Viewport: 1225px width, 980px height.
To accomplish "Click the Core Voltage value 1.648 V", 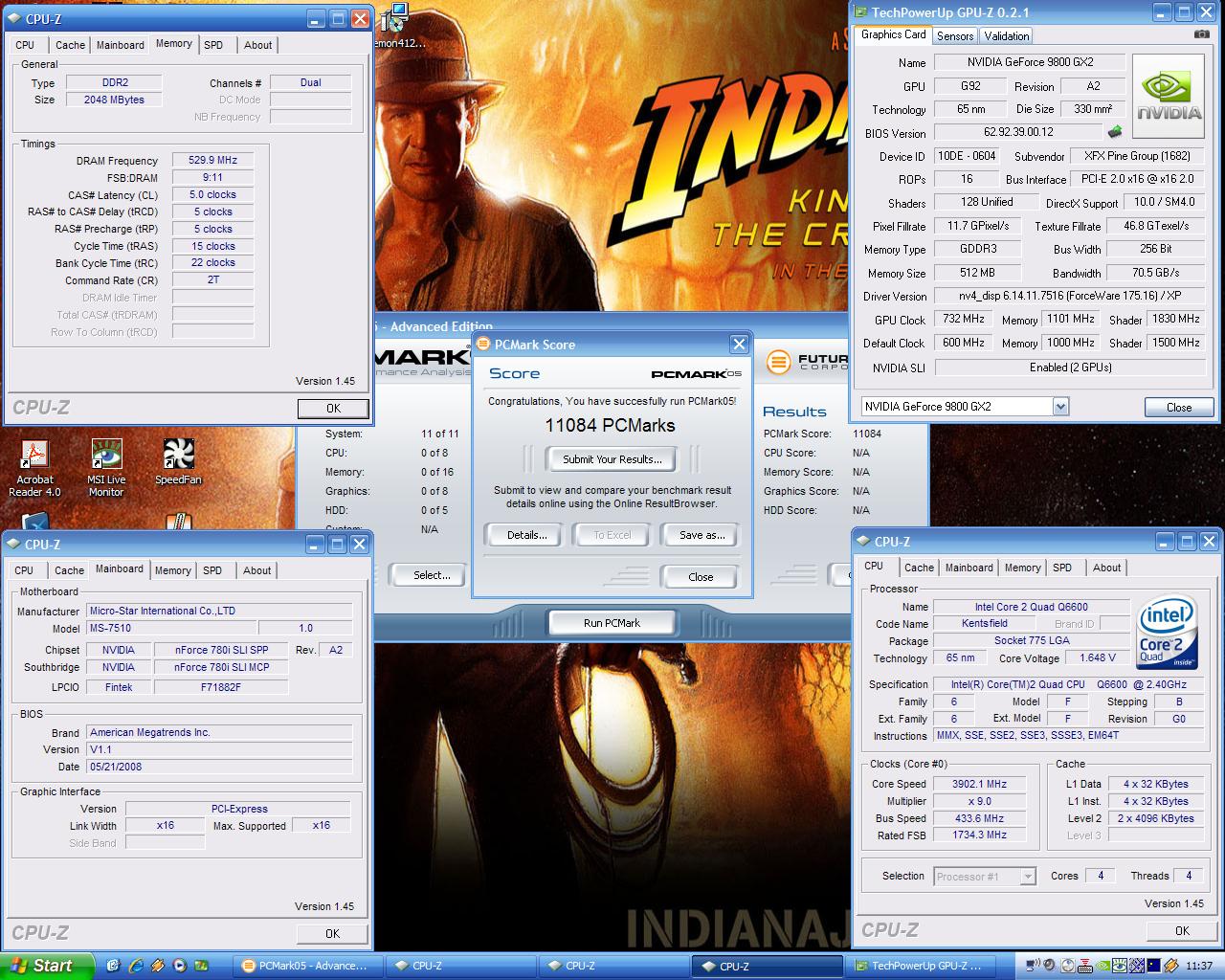I will [x=1097, y=658].
